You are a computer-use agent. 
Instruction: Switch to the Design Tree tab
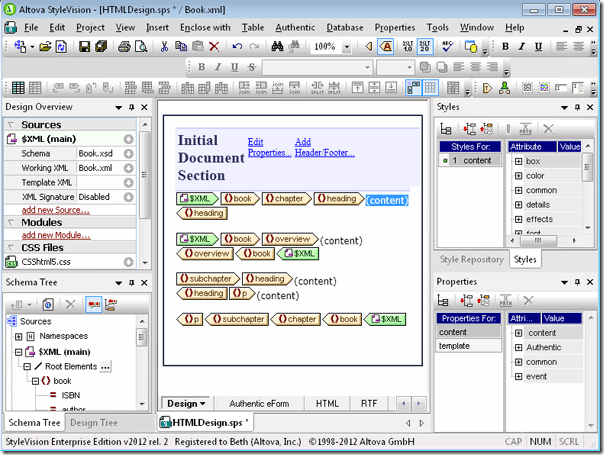click(x=93, y=423)
